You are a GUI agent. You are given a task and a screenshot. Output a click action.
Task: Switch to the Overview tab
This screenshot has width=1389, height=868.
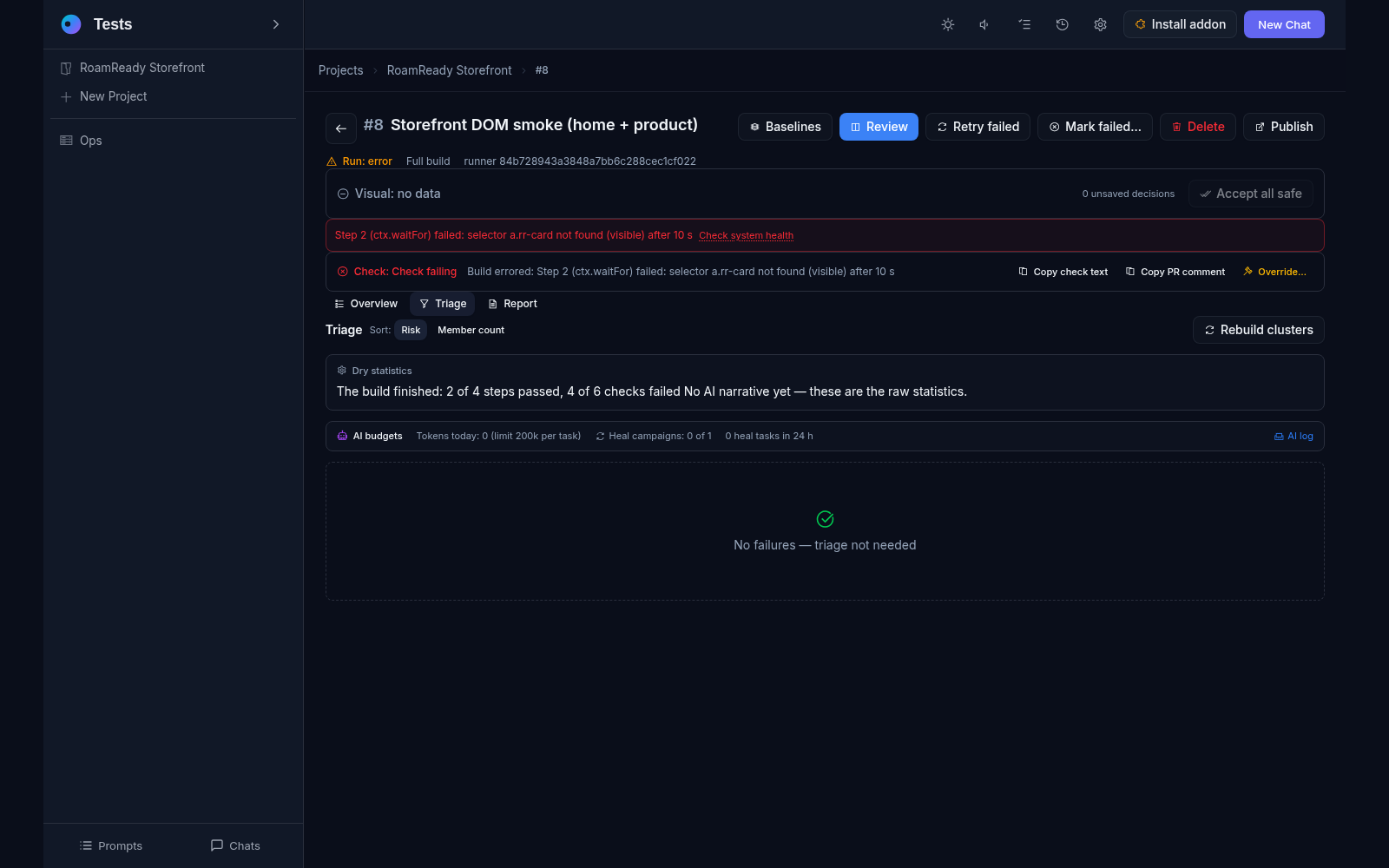coord(365,304)
